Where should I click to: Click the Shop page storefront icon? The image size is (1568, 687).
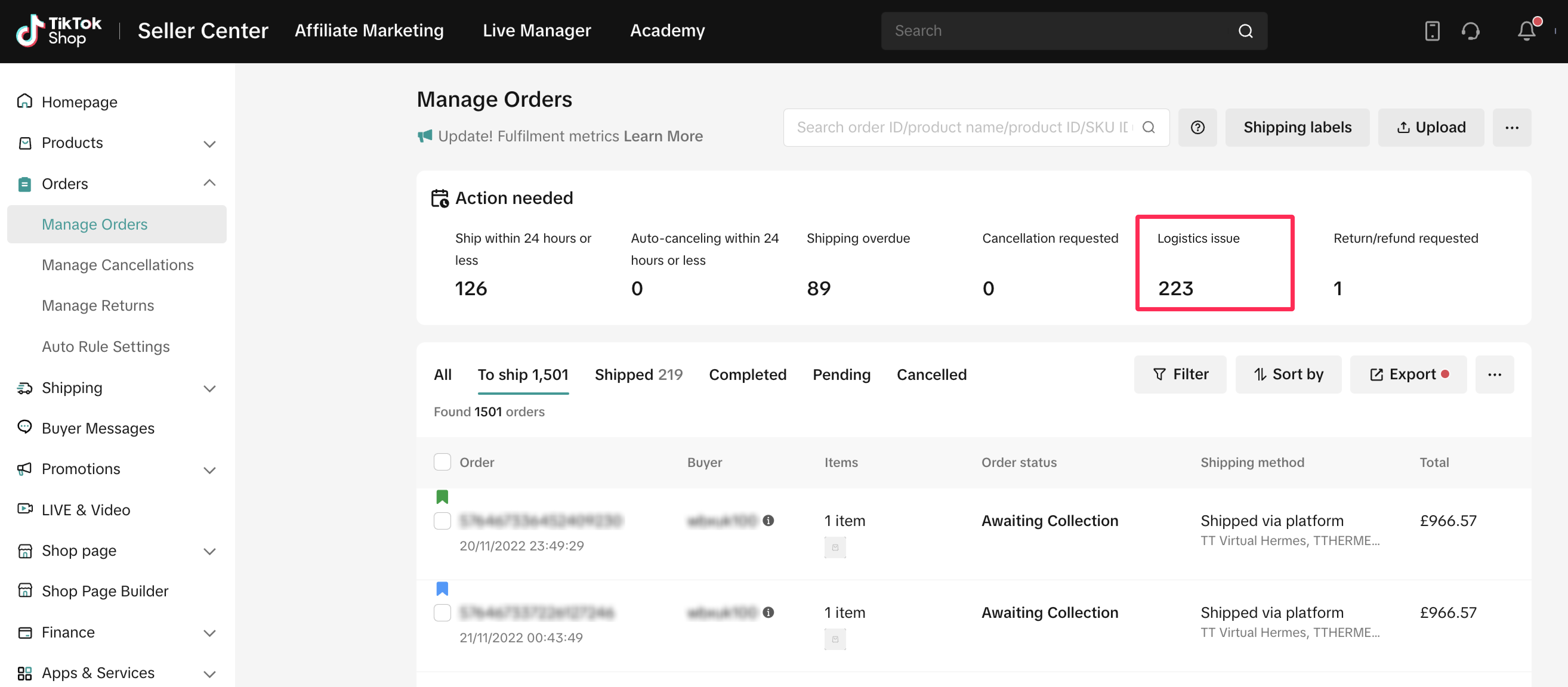coord(24,551)
